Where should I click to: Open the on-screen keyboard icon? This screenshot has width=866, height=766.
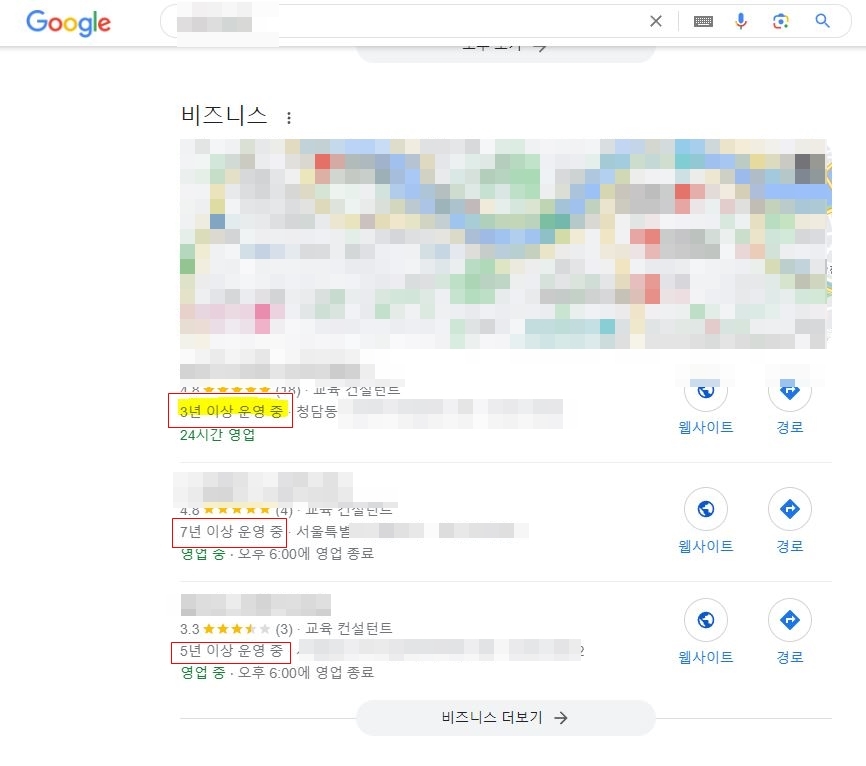[x=703, y=22]
